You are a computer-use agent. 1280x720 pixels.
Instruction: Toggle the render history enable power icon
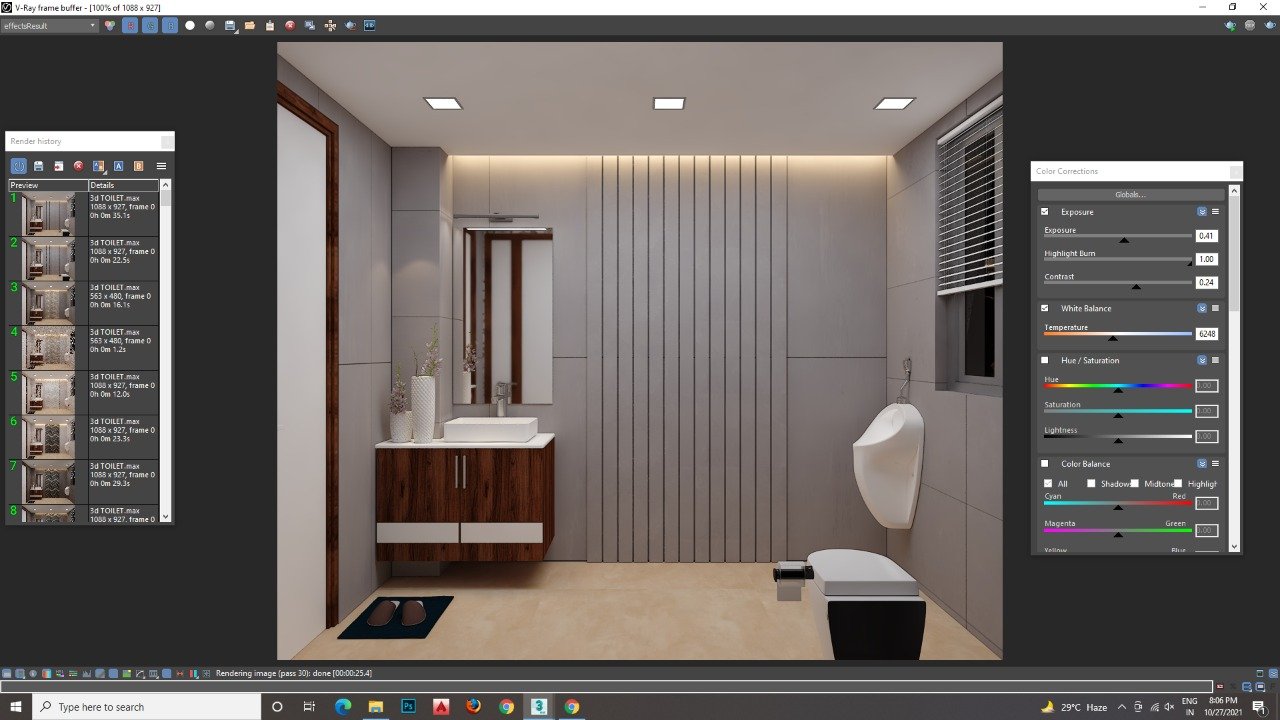tap(18, 166)
